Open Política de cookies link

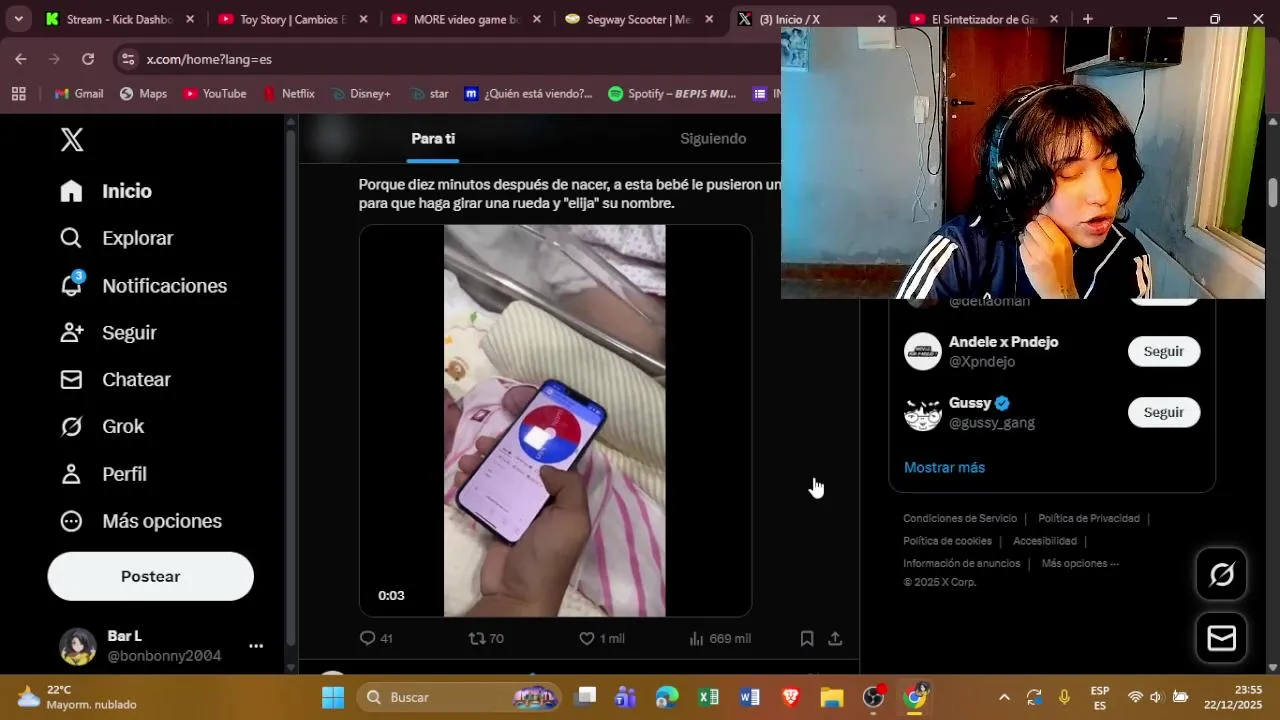click(x=947, y=541)
